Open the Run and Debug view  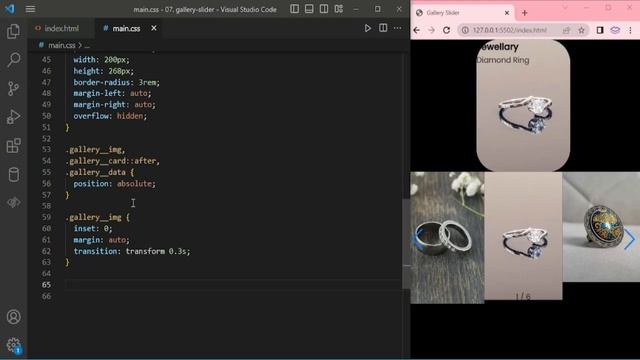[13, 117]
